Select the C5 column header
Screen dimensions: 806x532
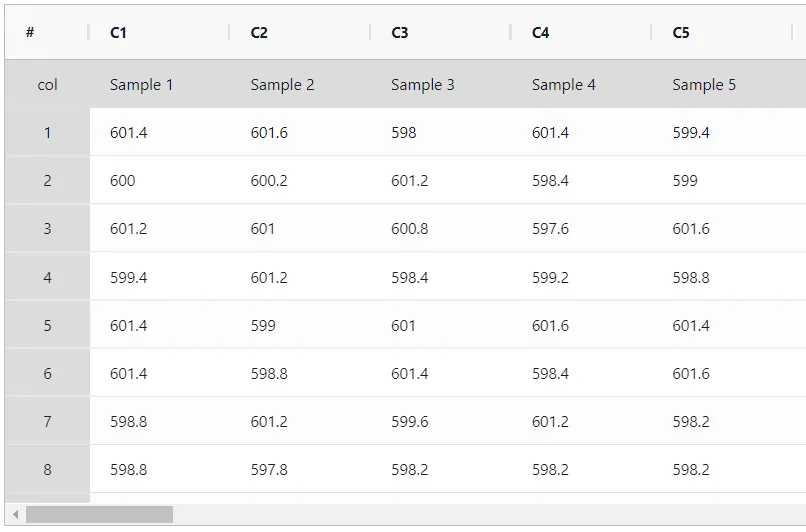pos(722,32)
